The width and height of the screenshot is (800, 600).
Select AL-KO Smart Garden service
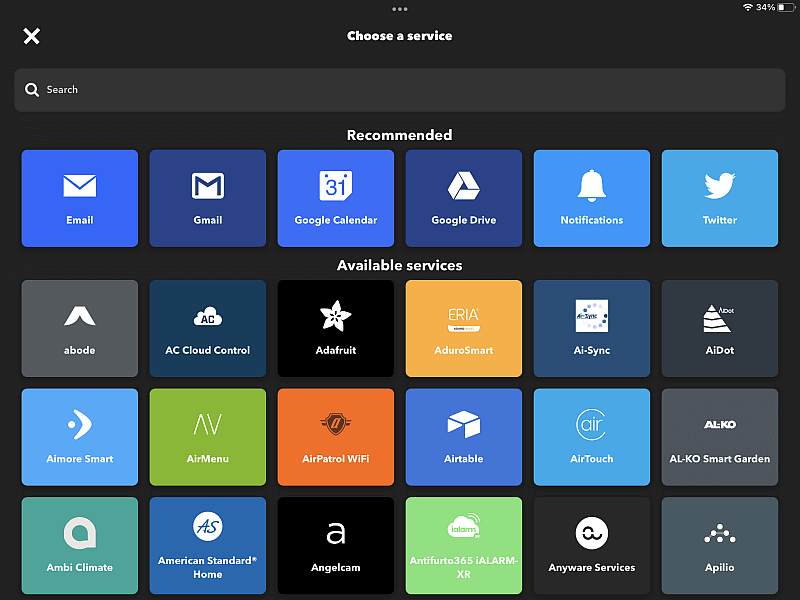click(x=720, y=437)
